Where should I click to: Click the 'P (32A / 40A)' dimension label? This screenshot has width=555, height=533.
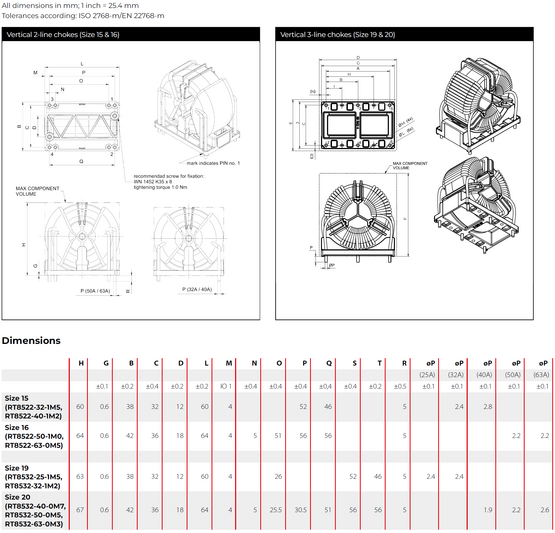pos(197,290)
